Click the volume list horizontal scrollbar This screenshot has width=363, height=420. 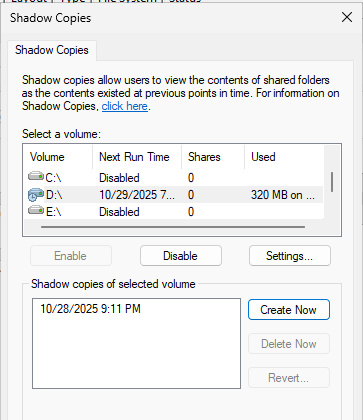point(173,227)
